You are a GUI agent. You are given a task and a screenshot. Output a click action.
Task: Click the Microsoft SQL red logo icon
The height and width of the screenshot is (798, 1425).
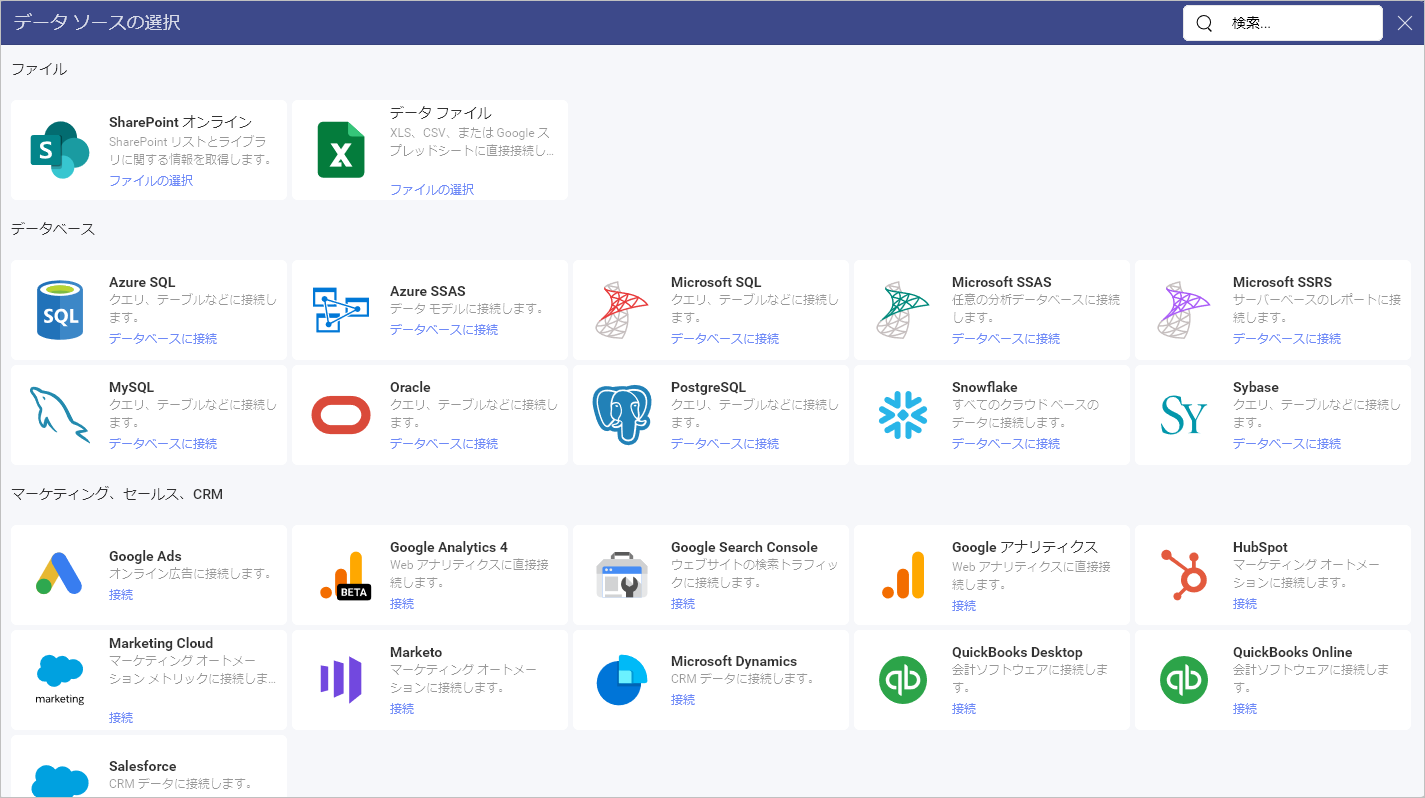[x=622, y=310]
